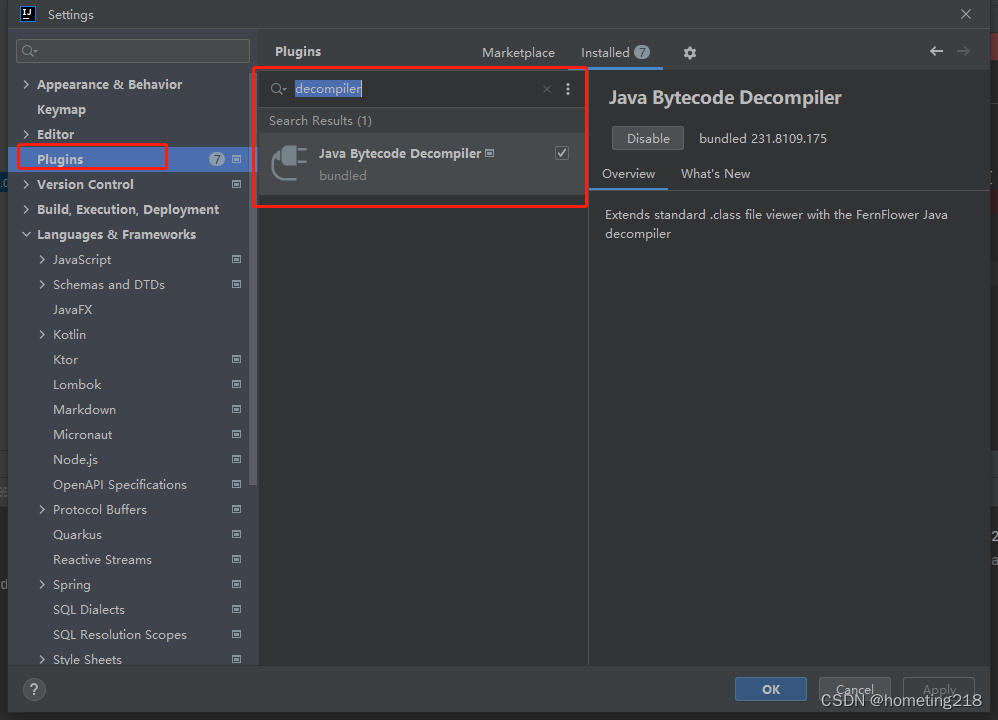Disable the Java Bytecode Decompiler plugin
The width and height of the screenshot is (998, 720).
647,138
